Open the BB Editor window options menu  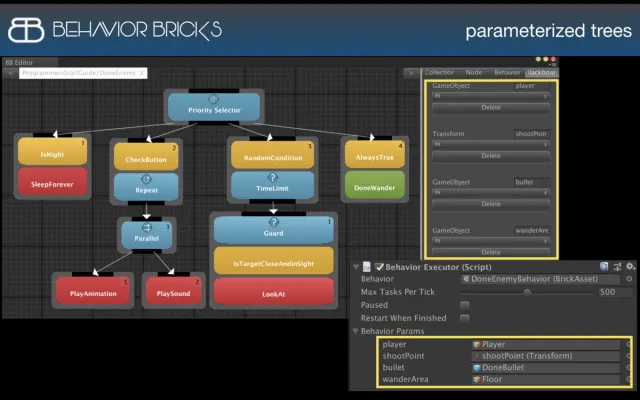(553, 65)
